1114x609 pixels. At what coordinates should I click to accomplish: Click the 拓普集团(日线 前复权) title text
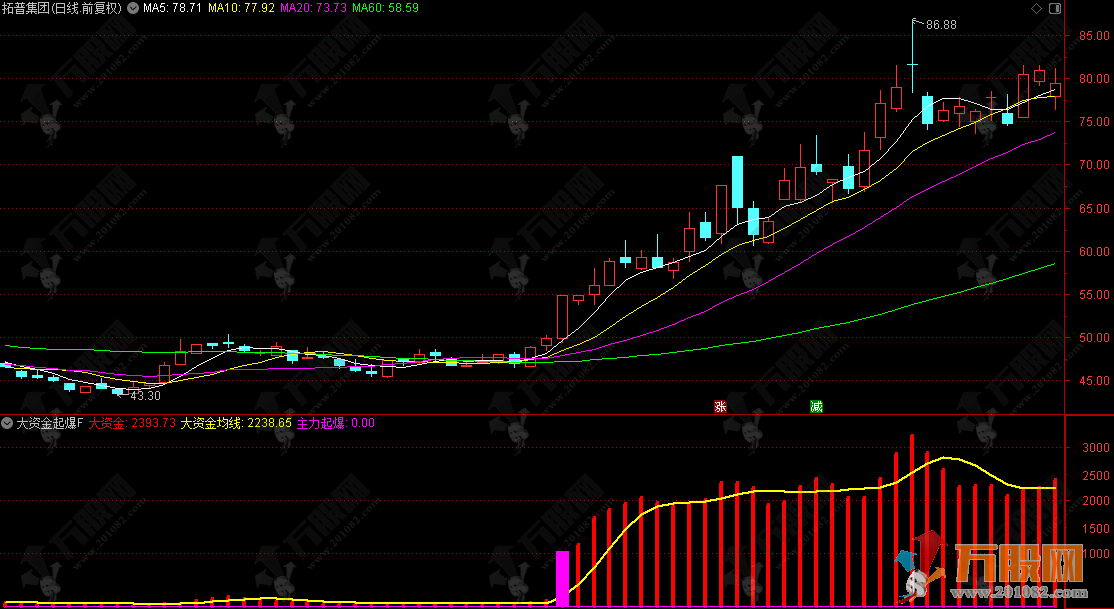click(x=62, y=8)
